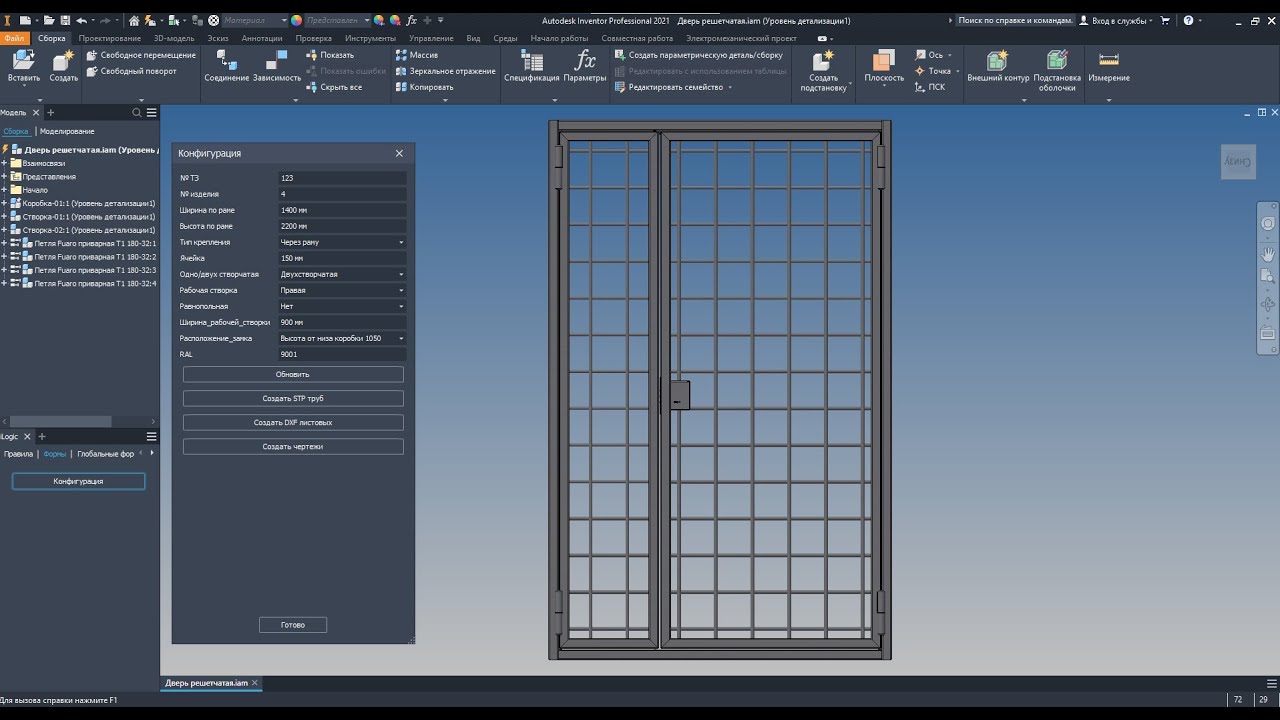Click the help search field
Image resolution: width=1280 pixels, height=720 pixels.
[x=1014, y=20]
